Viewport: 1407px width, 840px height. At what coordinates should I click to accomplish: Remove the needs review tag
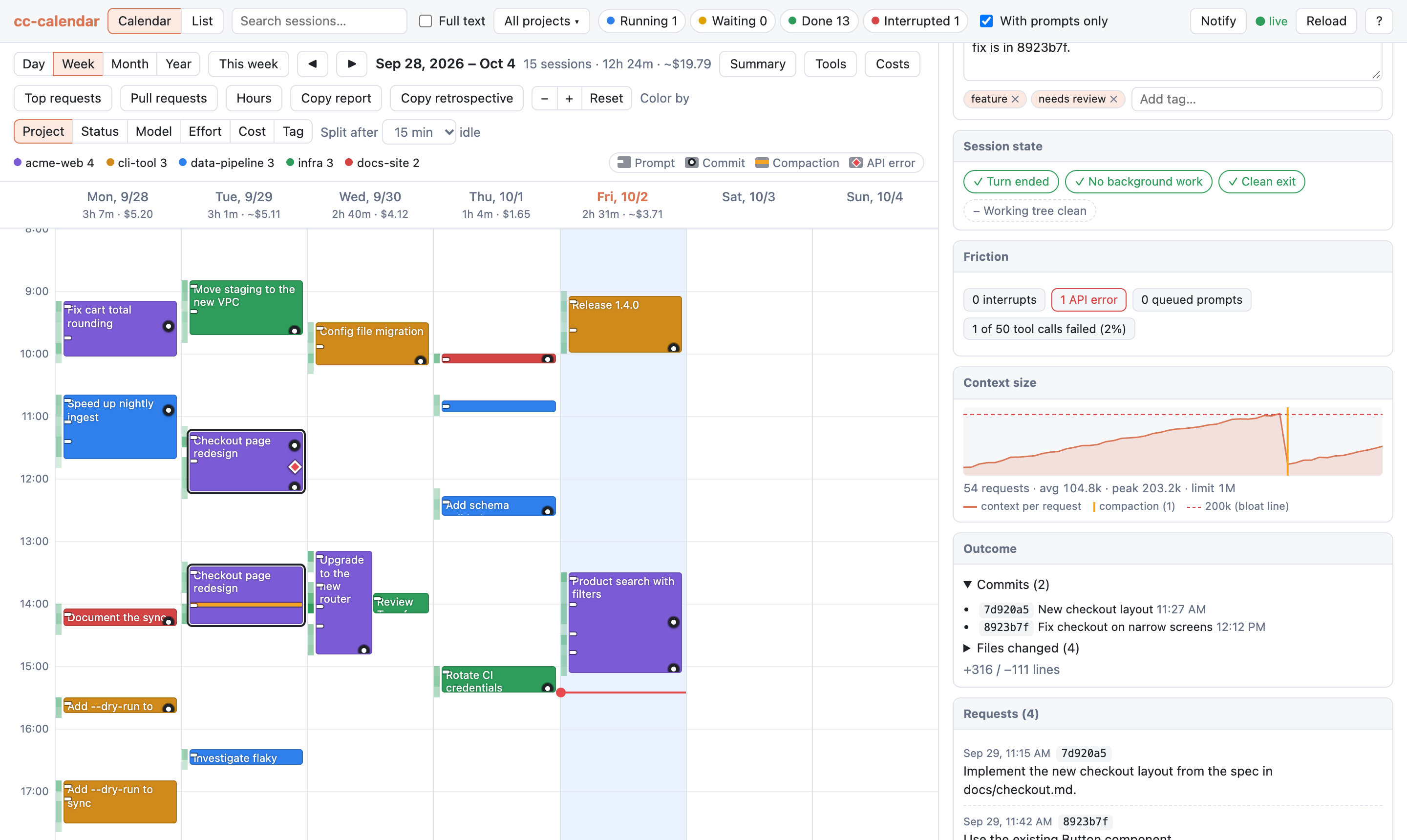coord(1114,99)
